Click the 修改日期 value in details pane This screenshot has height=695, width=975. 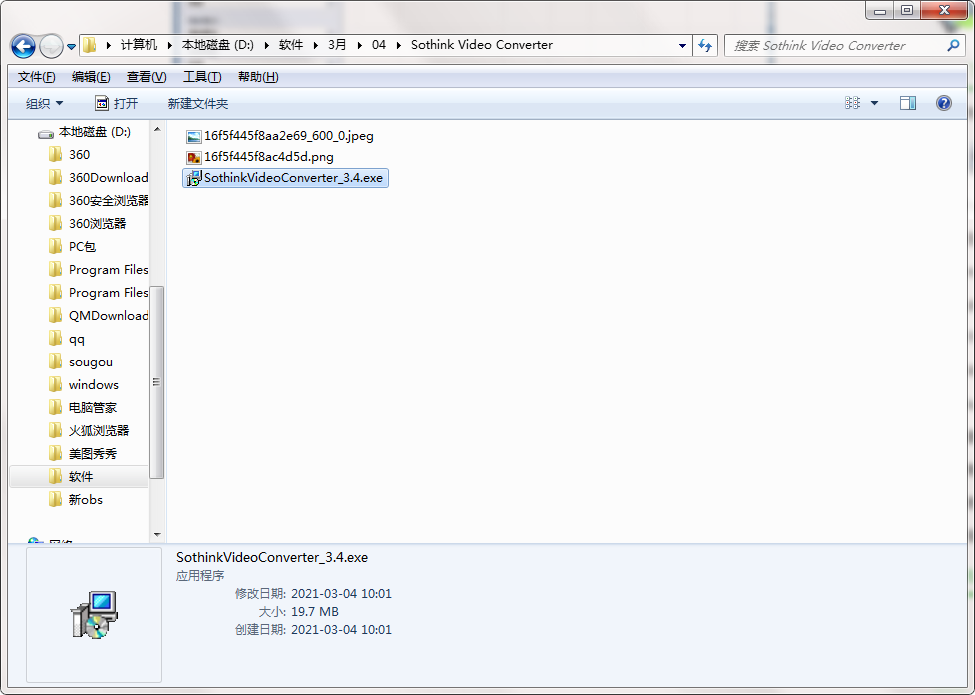[341, 594]
